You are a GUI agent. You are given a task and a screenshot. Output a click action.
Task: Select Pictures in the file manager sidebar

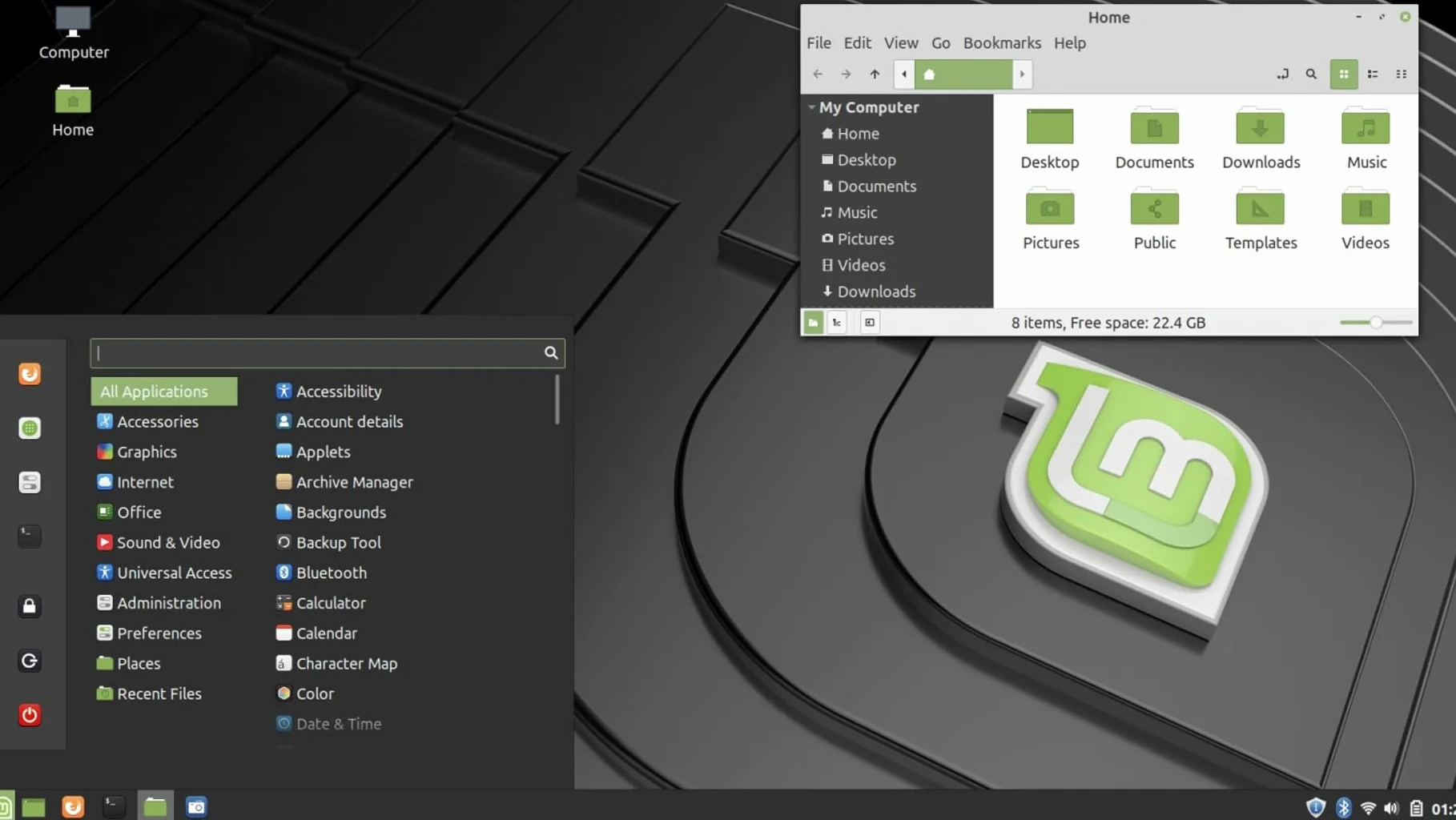857,239
